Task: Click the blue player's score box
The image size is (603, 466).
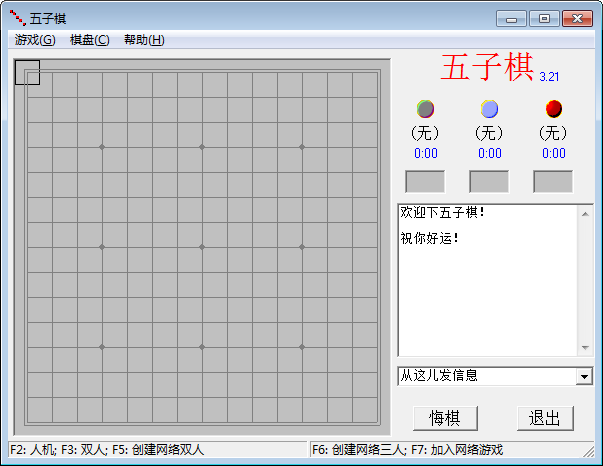Action: pyautogui.click(x=489, y=181)
